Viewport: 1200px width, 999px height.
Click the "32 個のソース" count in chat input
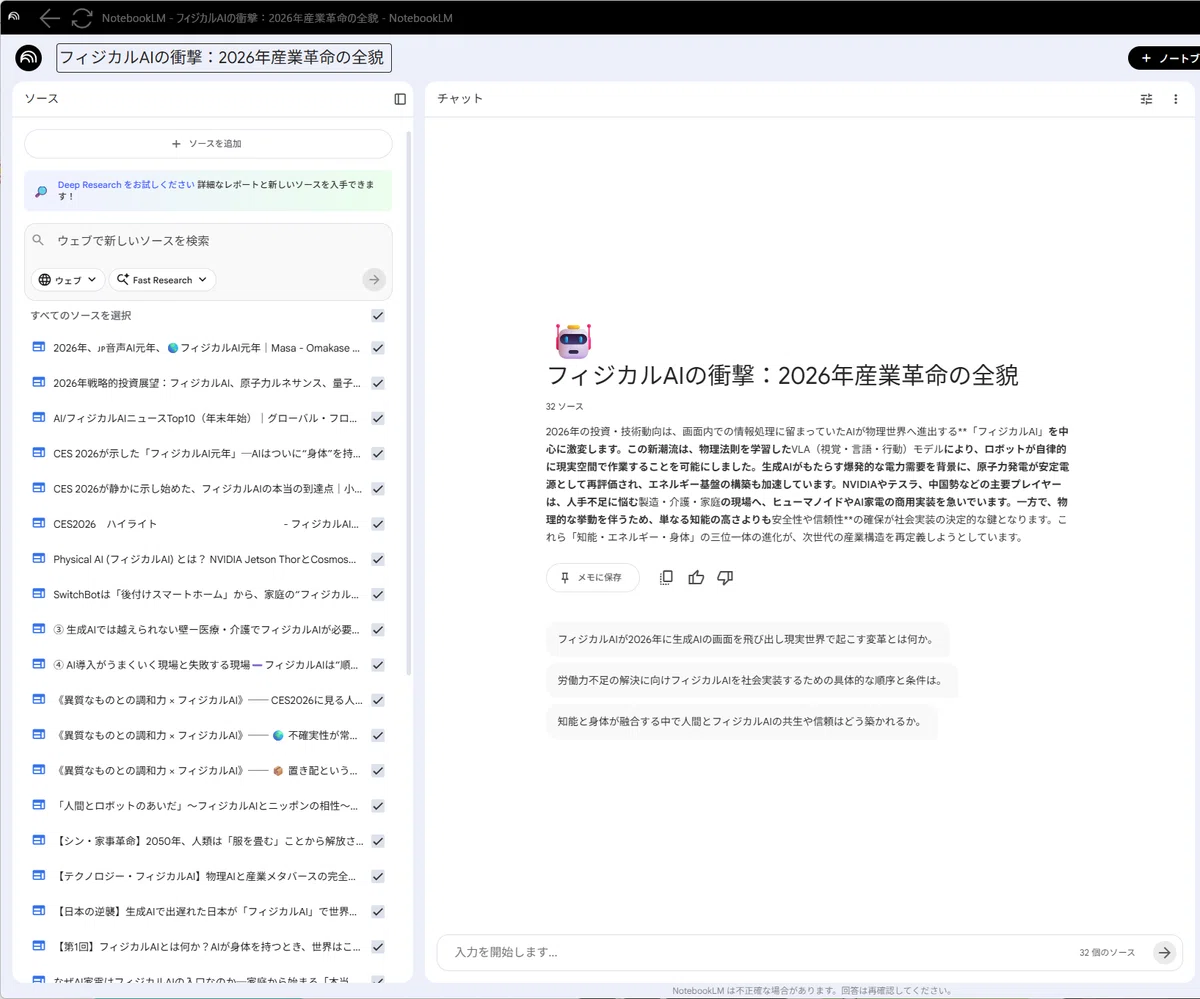(1107, 953)
